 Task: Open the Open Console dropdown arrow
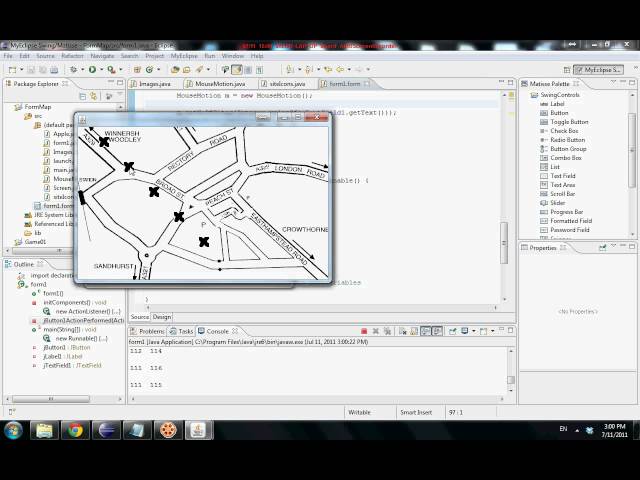493,331
